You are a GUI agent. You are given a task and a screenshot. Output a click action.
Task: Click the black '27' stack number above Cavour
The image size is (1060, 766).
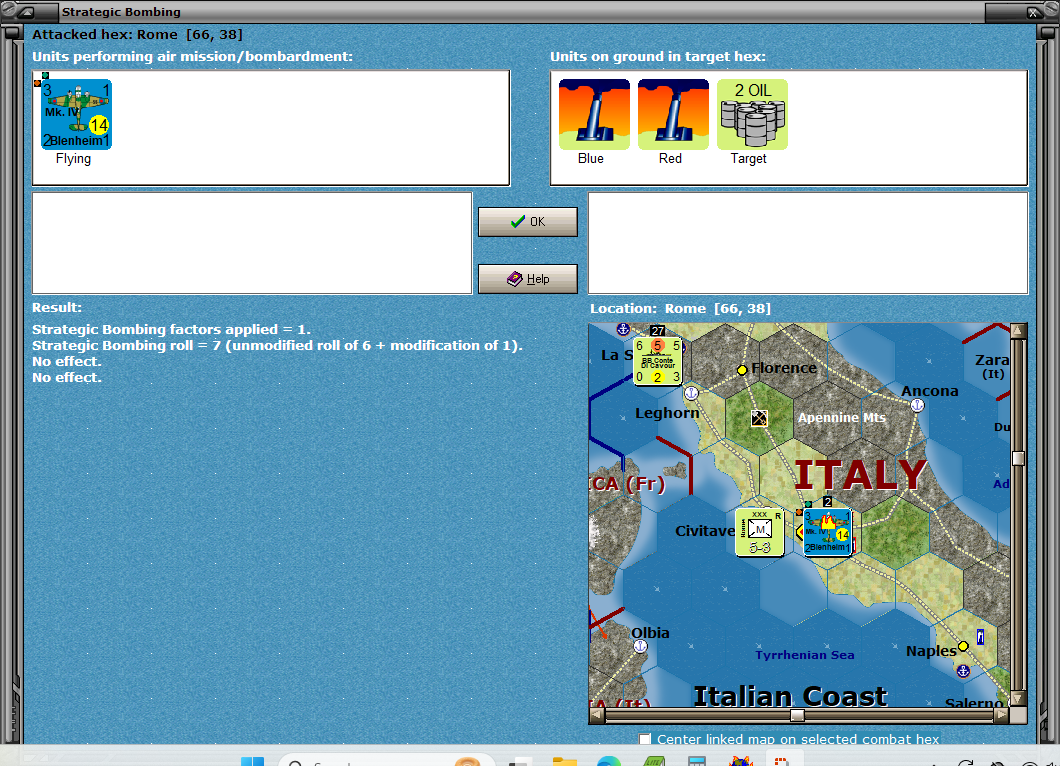[657, 331]
